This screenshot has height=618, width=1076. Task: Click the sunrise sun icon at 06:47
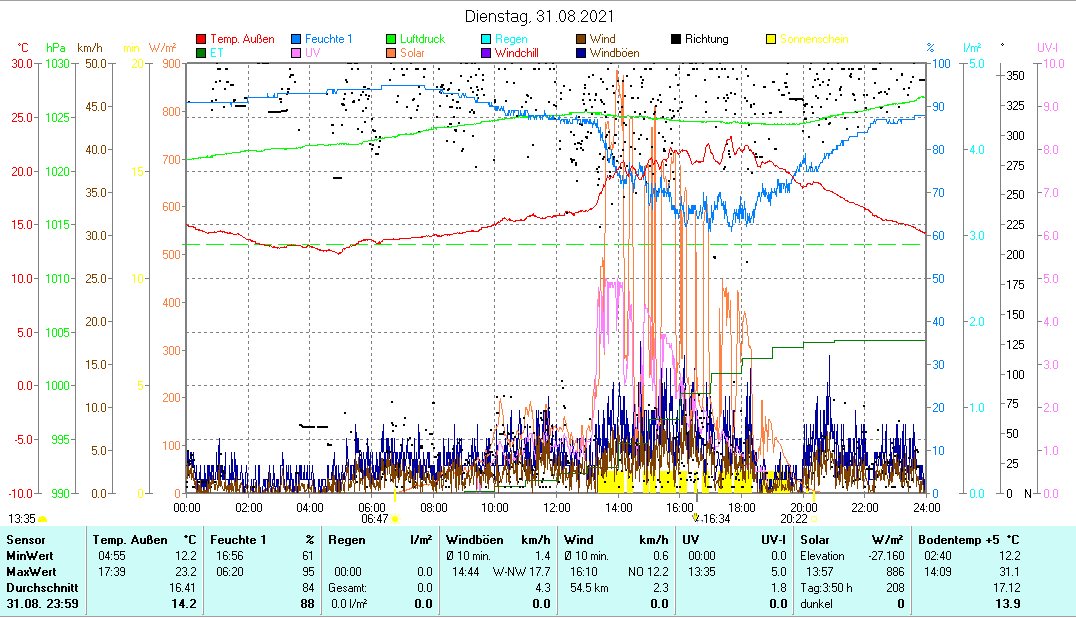(x=395, y=519)
